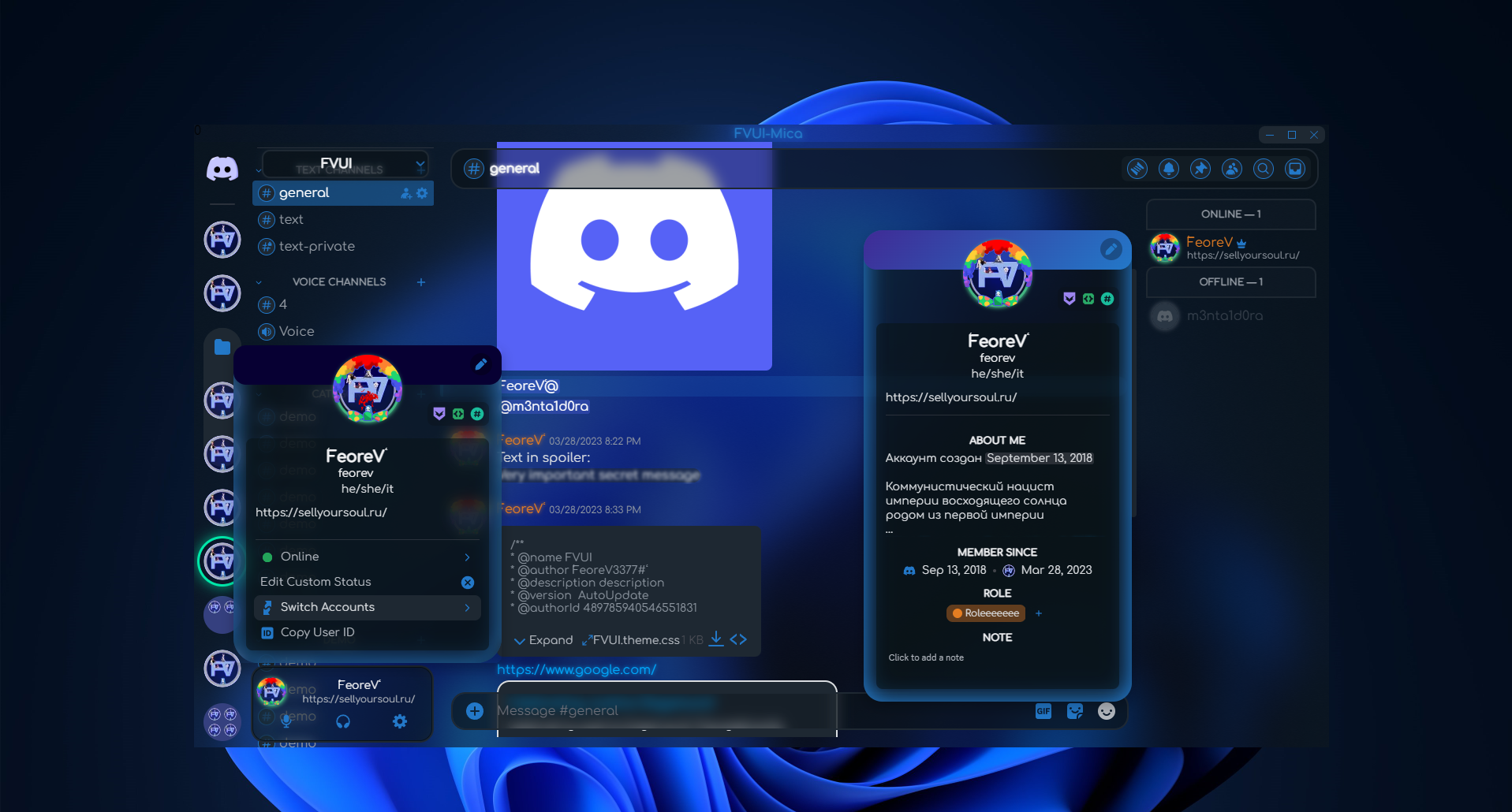Click the Roleeeeeee role color dot
1512x812 pixels.
[x=957, y=613]
